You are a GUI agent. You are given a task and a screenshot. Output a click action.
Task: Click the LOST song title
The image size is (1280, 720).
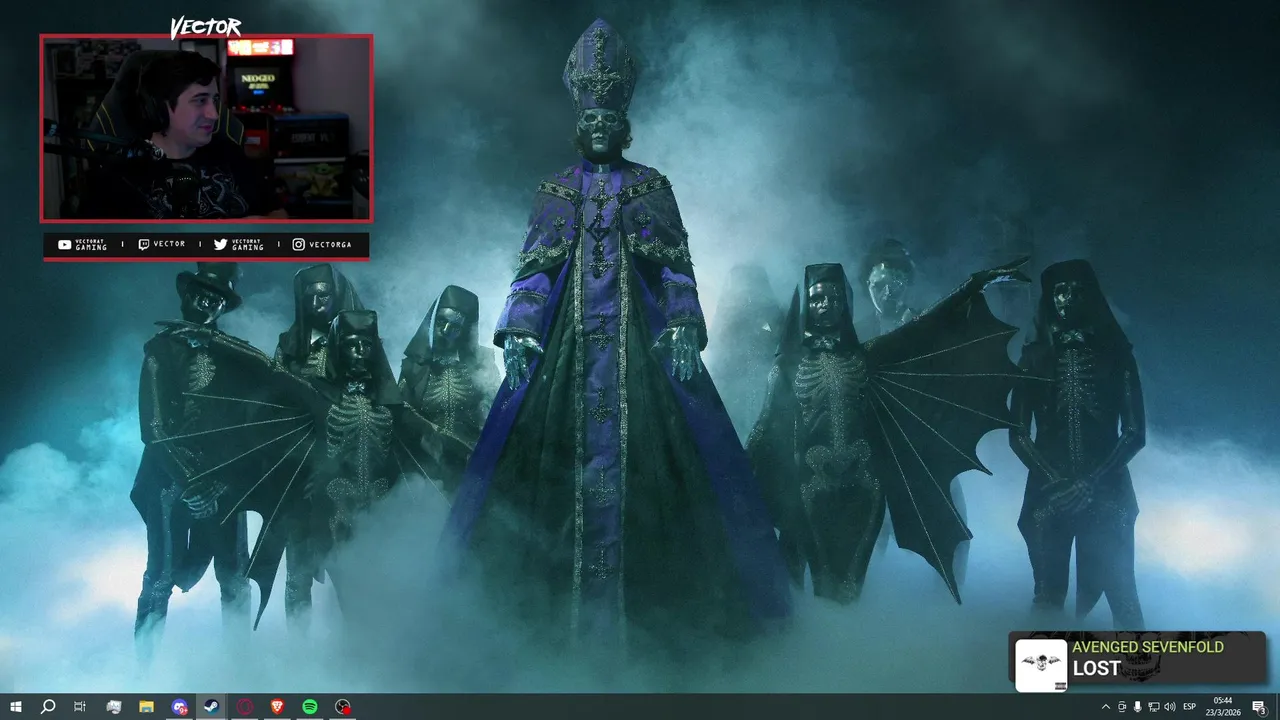coord(1096,669)
